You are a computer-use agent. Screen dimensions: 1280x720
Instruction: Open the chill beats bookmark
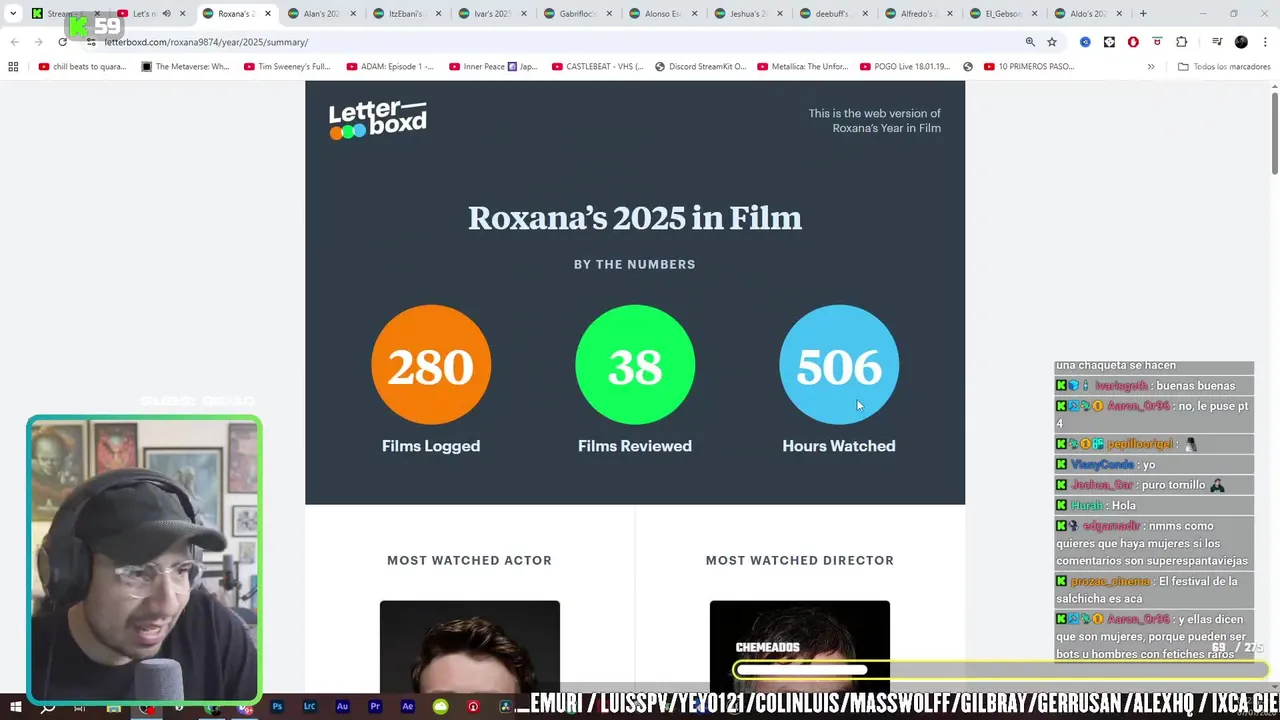[82, 67]
